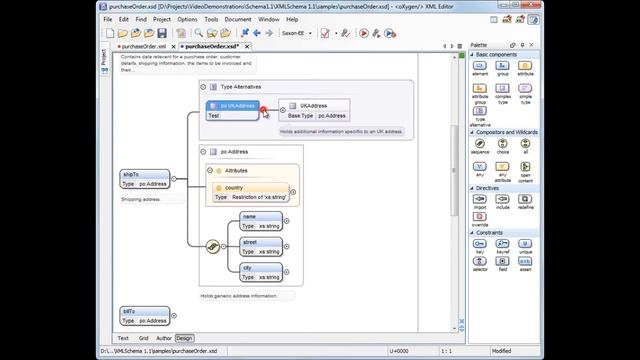Image resolution: width=640 pixels, height=360 pixels.
Task: Close the purchaseOrder.xsd tab
Action: 247,47
